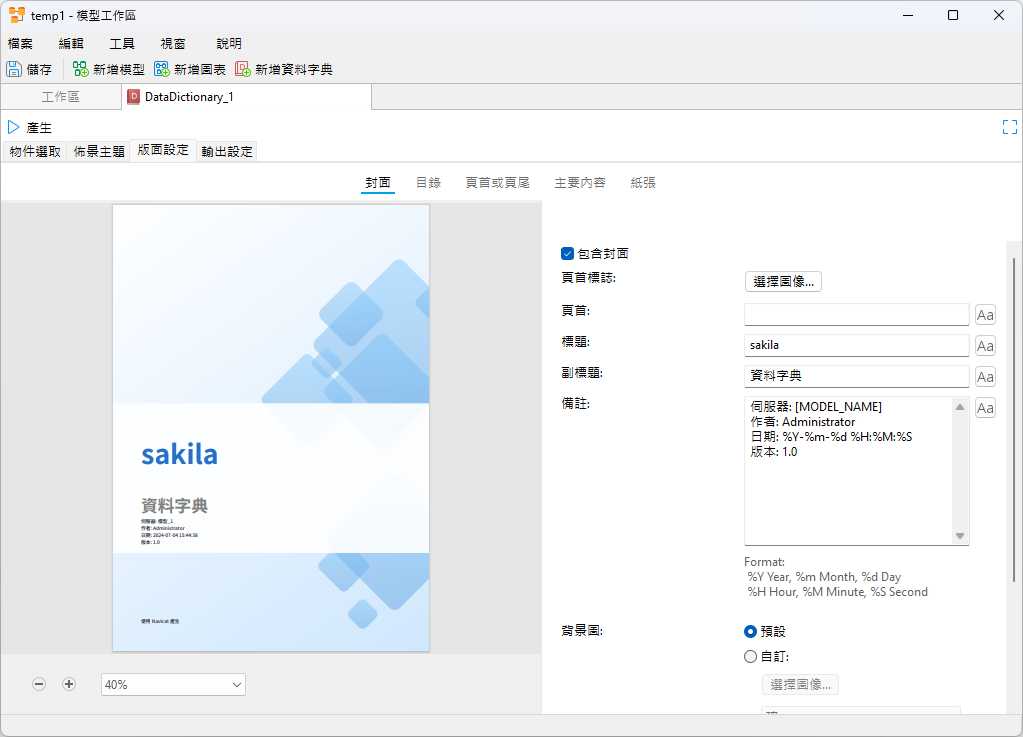
Task: Open the 40% zoom level dropdown
Action: 173,685
